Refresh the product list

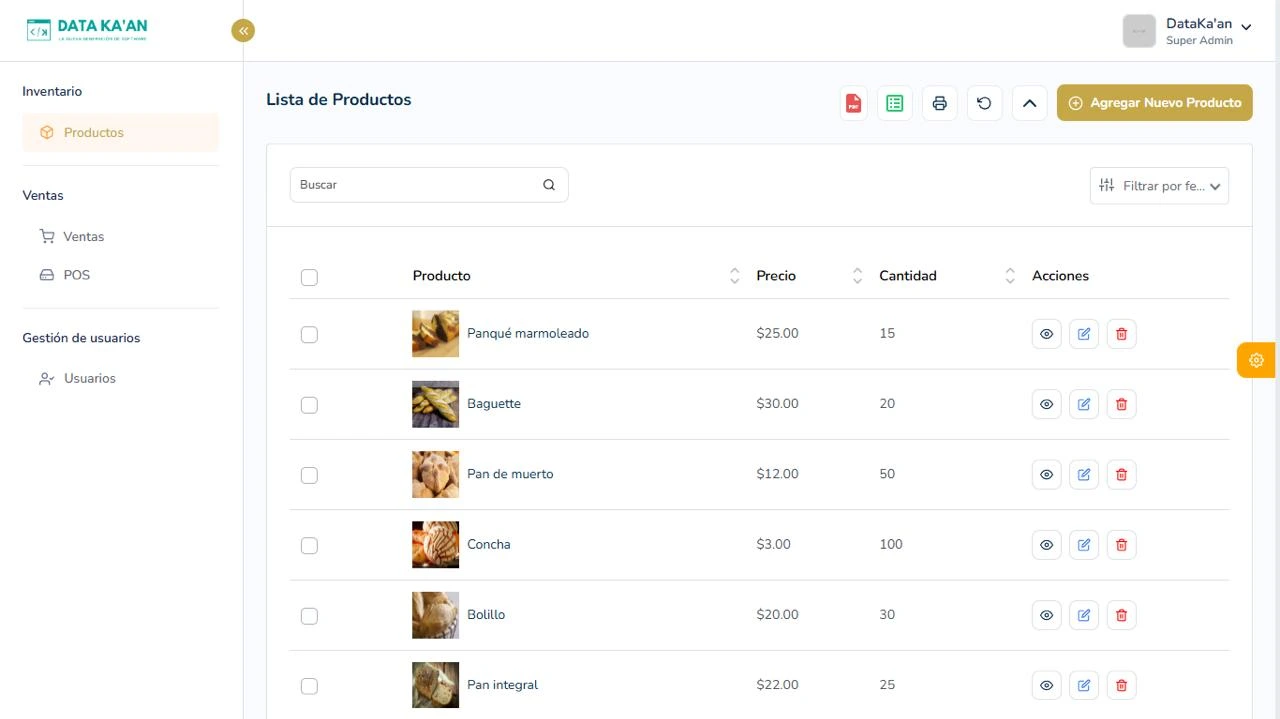point(984,103)
